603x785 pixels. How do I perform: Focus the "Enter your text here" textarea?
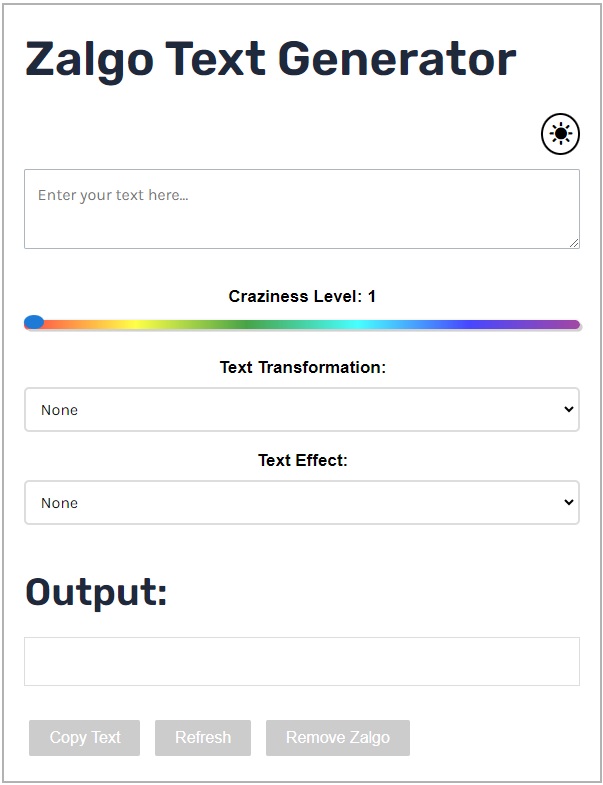tap(301, 208)
